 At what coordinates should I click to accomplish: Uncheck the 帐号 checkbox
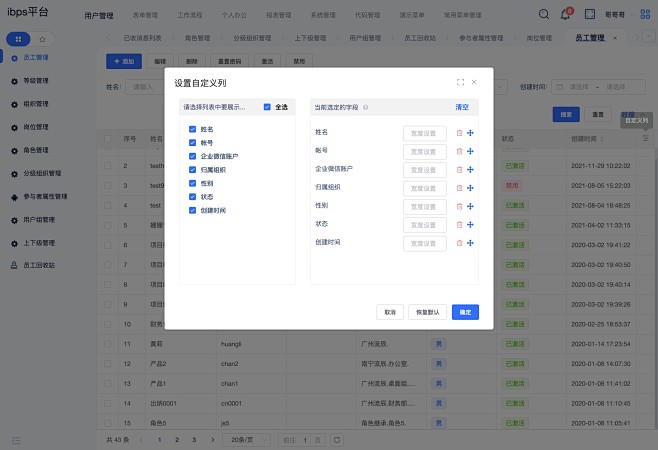[192, 143]
